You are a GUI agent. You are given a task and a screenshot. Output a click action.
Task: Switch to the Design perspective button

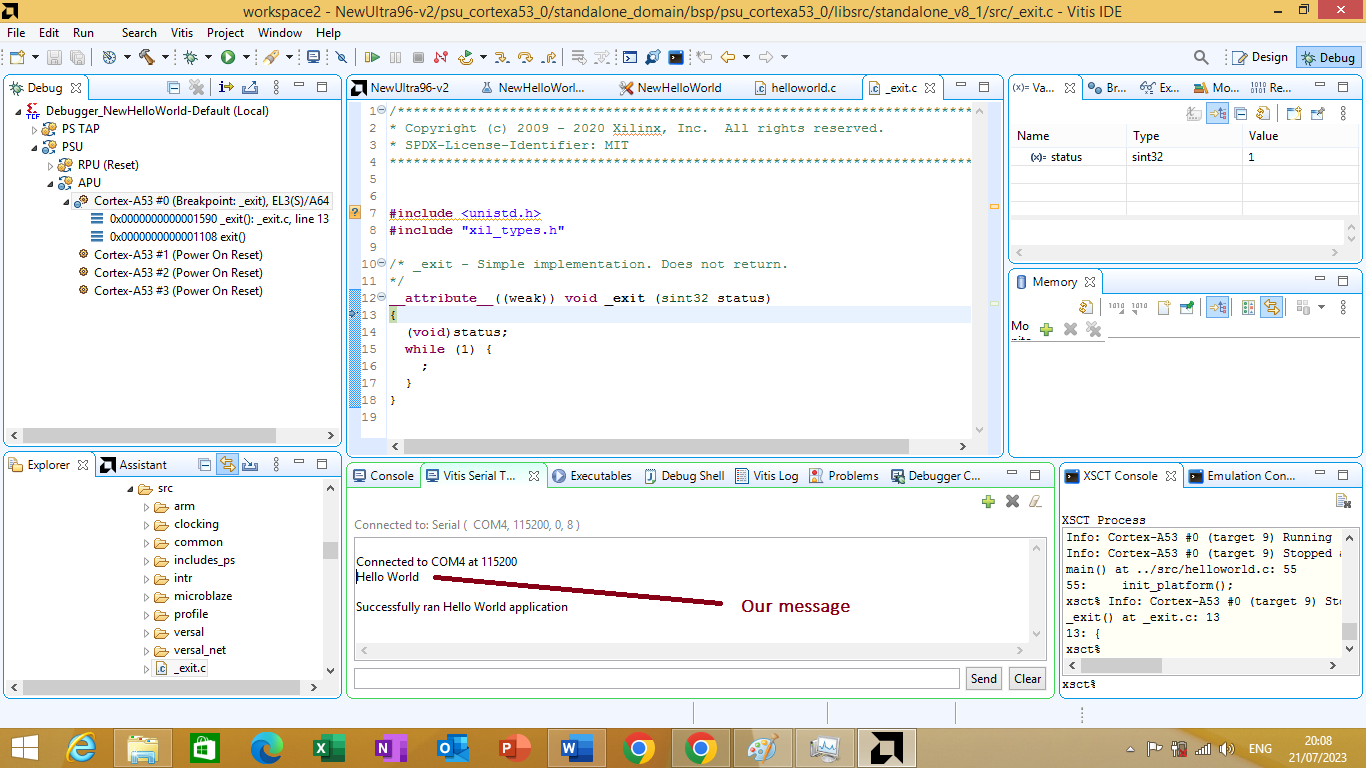1258,57
